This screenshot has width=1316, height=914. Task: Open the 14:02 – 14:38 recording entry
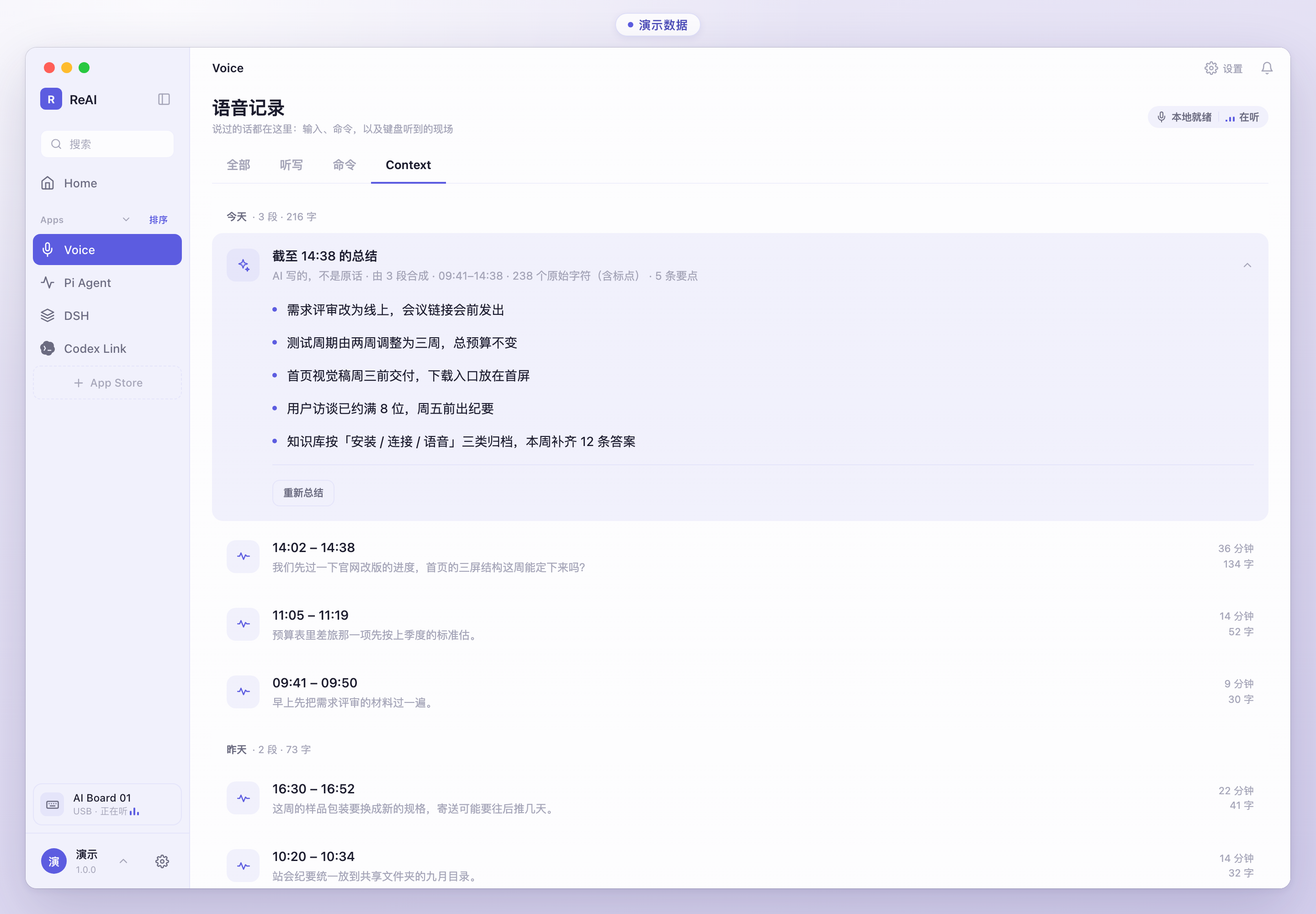coord(740,557)
